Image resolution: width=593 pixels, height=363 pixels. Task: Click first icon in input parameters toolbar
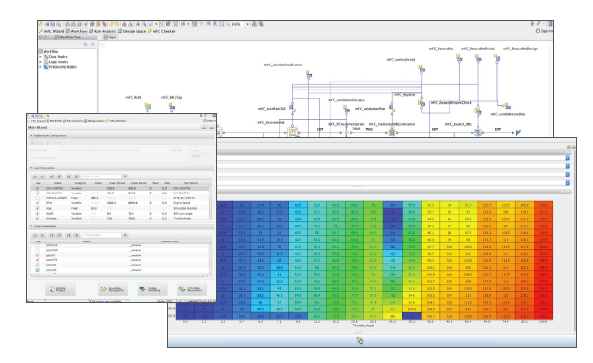coord(35,176)
